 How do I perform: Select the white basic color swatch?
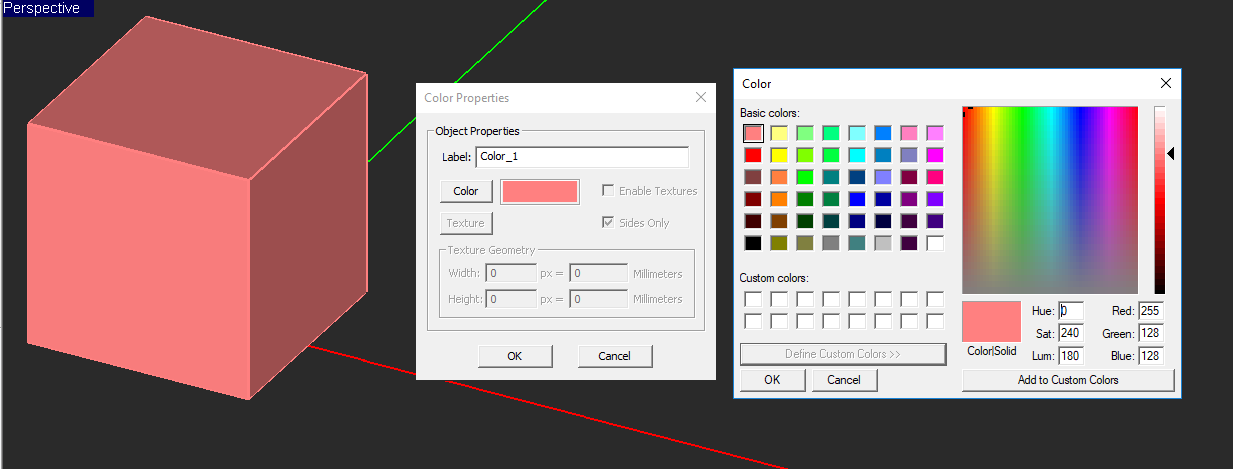point(935,243)
